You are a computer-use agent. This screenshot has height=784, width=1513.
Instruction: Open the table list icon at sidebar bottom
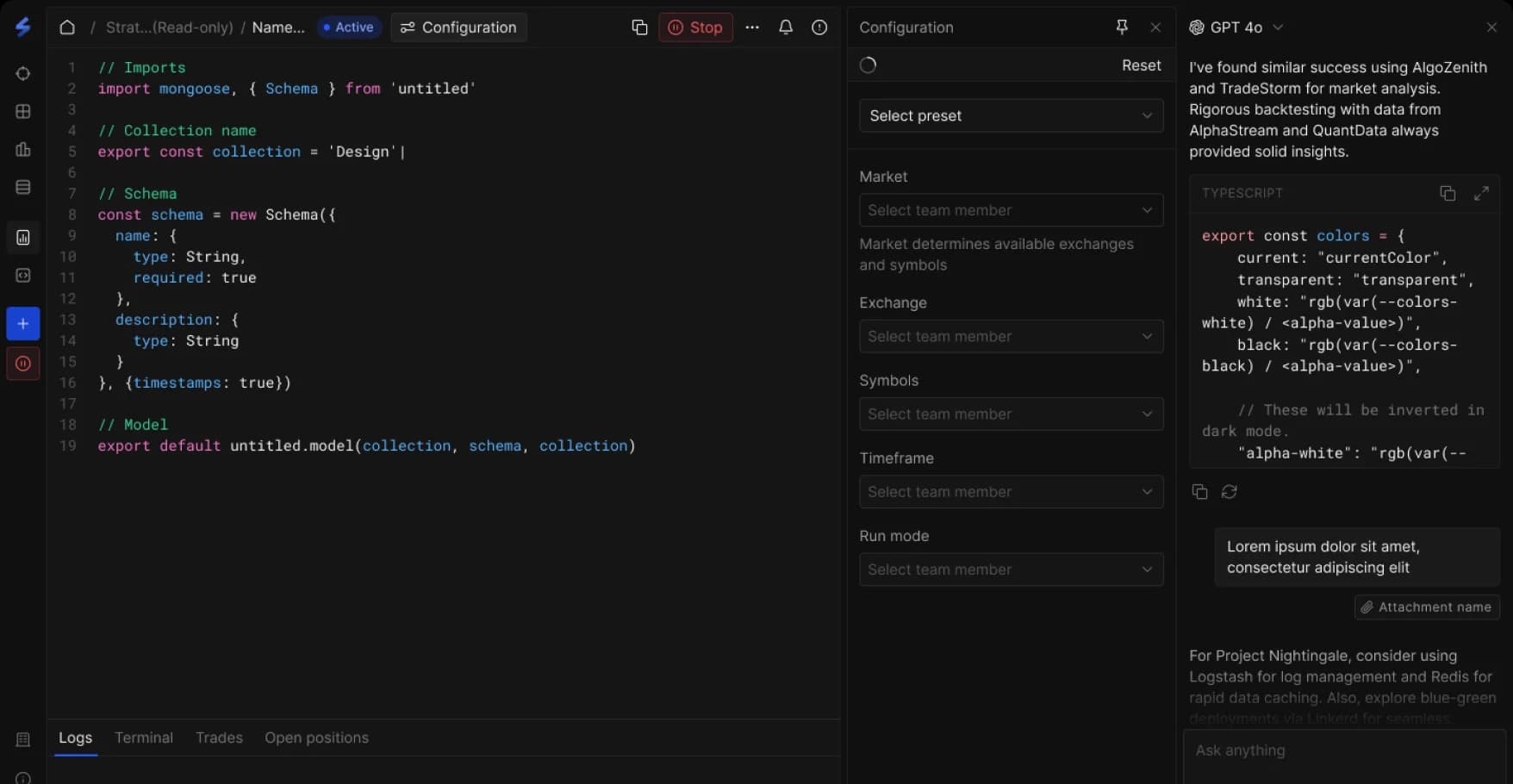point(23,739)
